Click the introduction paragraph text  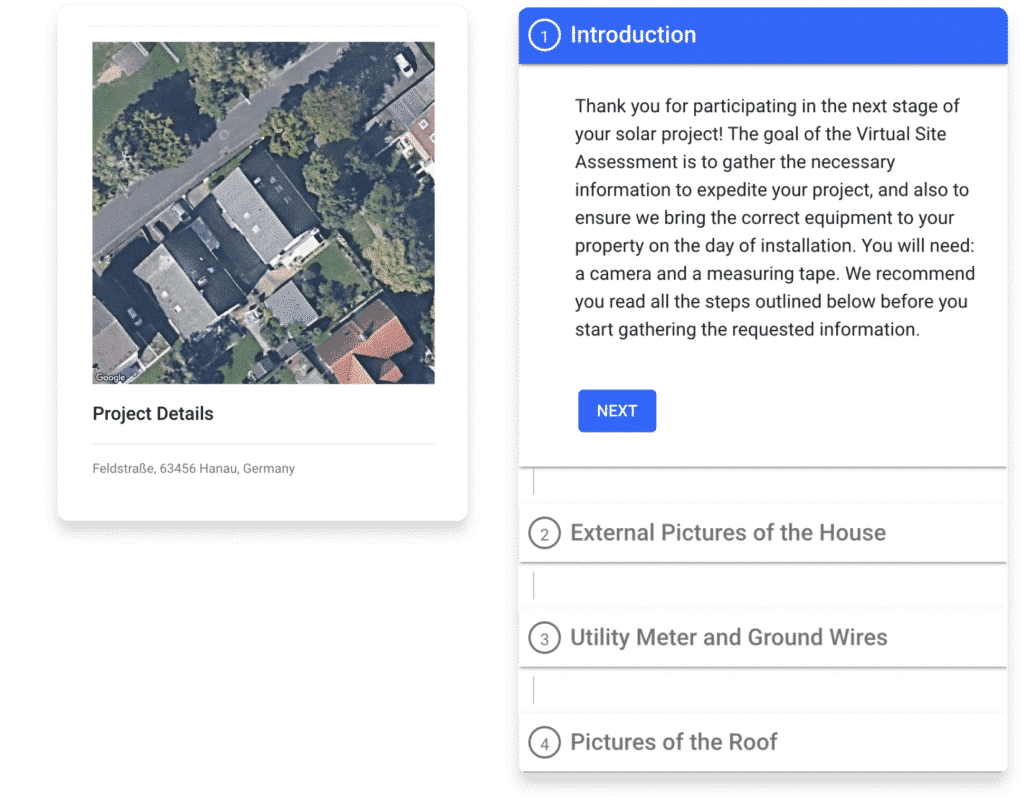click(x=775, y=217)
